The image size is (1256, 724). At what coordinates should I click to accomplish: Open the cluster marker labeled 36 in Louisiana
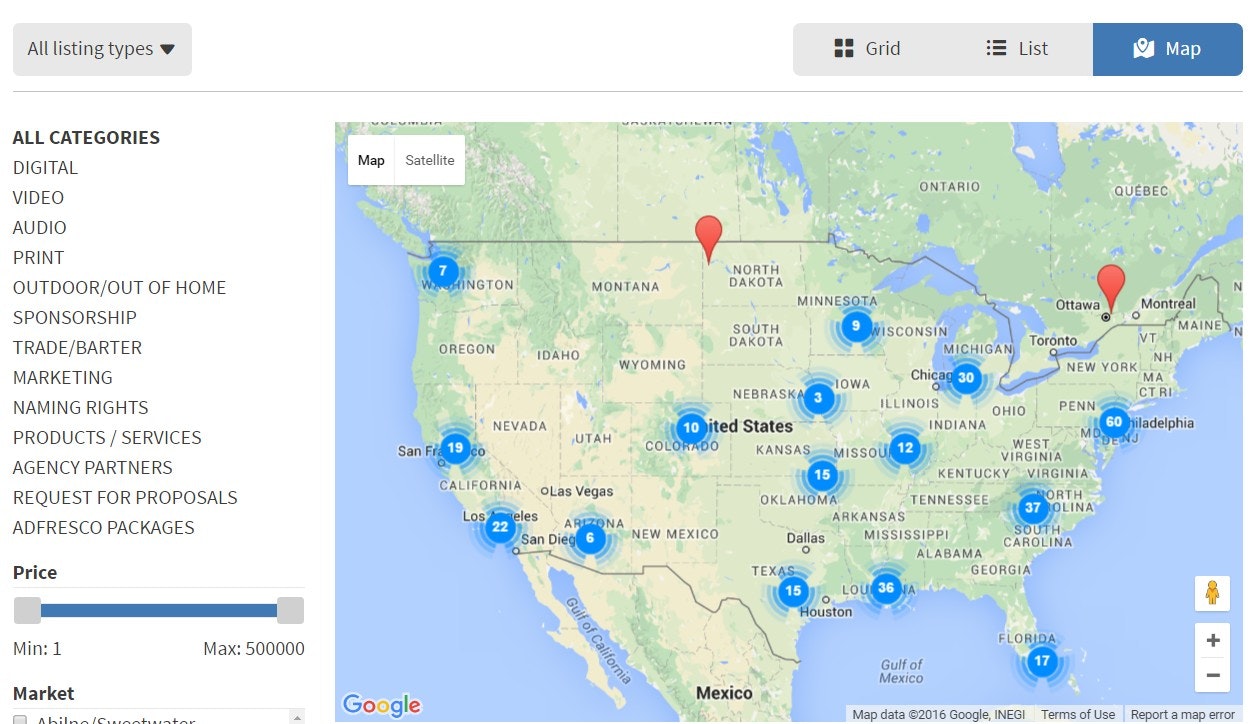point(885,588)
